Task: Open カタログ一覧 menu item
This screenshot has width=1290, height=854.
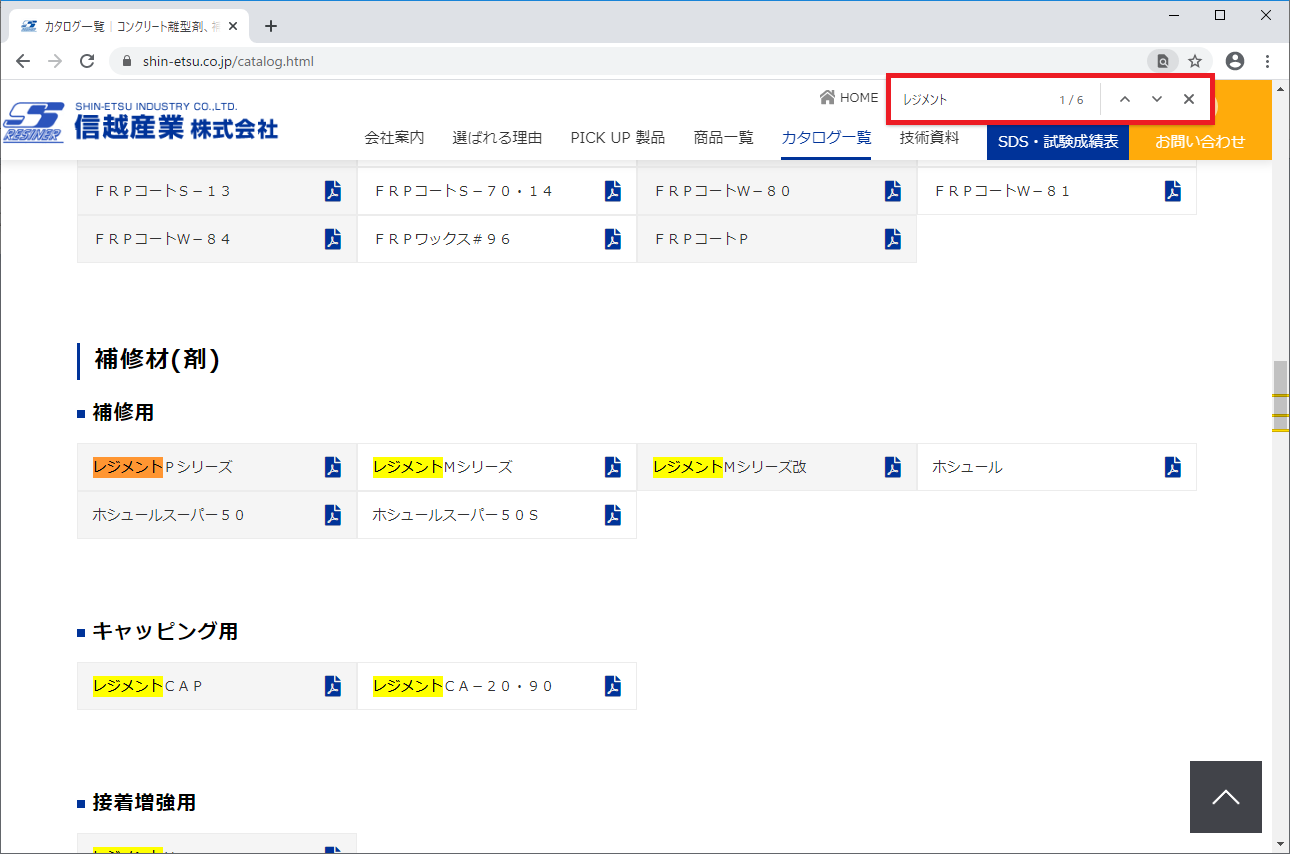Action: click(x=826, y=138)
